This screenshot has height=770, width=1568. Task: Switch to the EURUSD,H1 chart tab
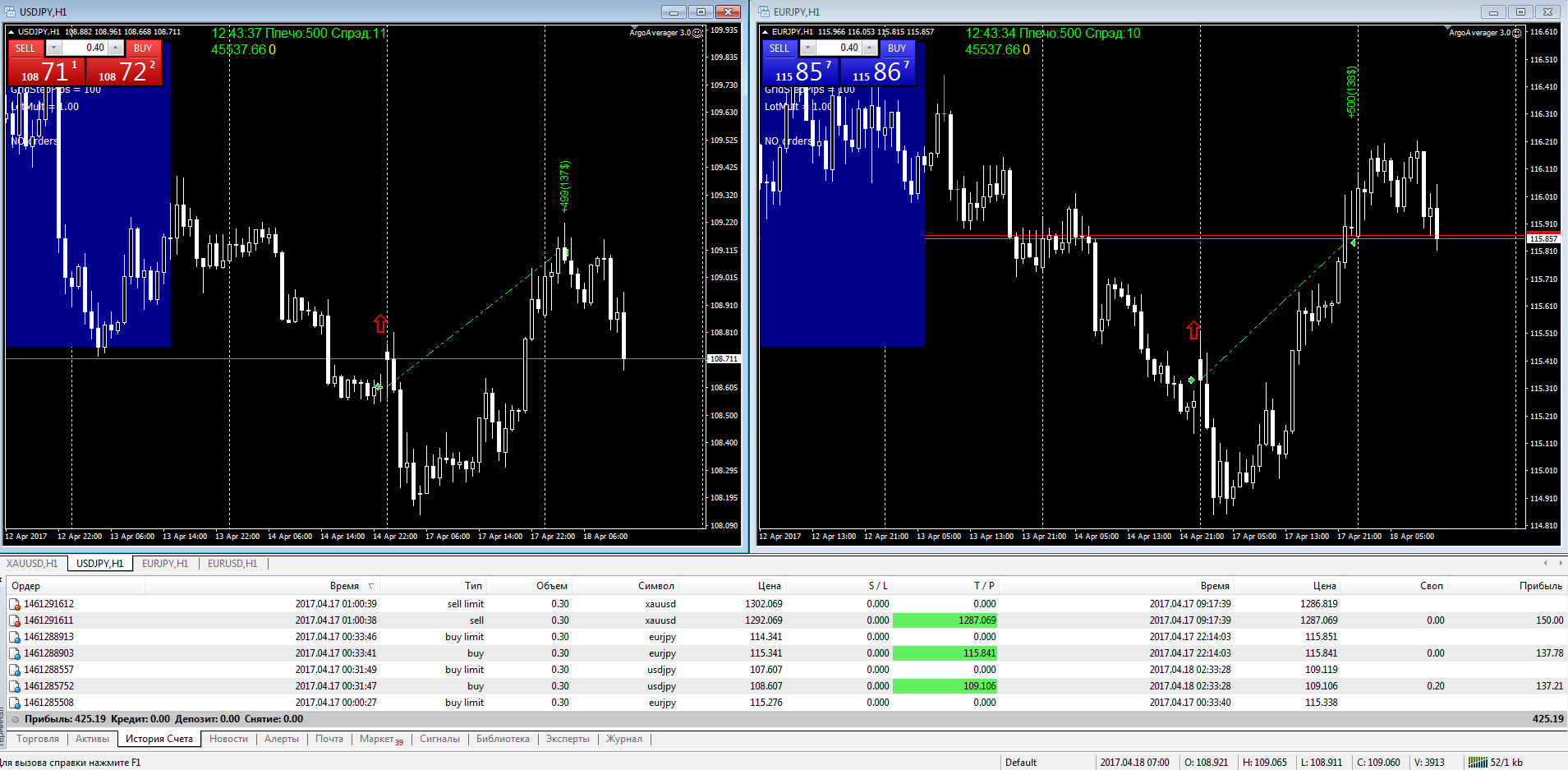point(232,564)
